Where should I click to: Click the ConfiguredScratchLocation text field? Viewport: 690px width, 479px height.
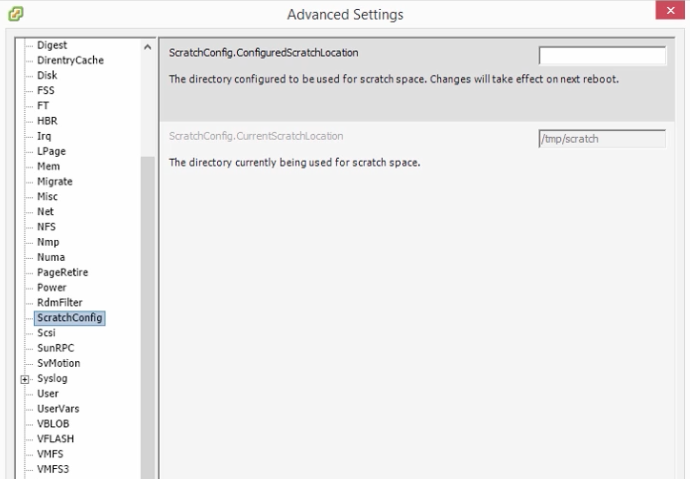[602, 55]
